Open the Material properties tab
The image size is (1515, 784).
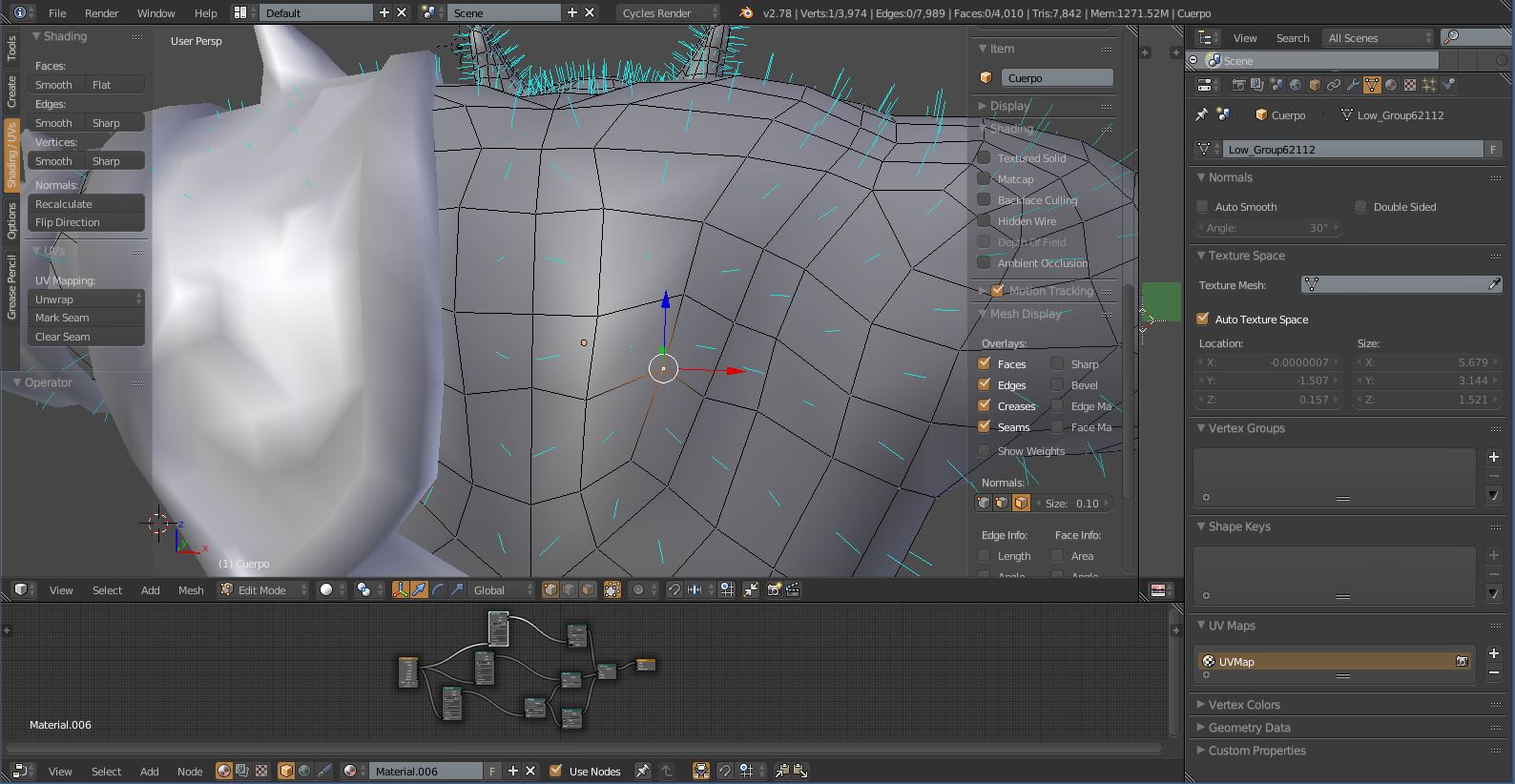coord(1391,85)
